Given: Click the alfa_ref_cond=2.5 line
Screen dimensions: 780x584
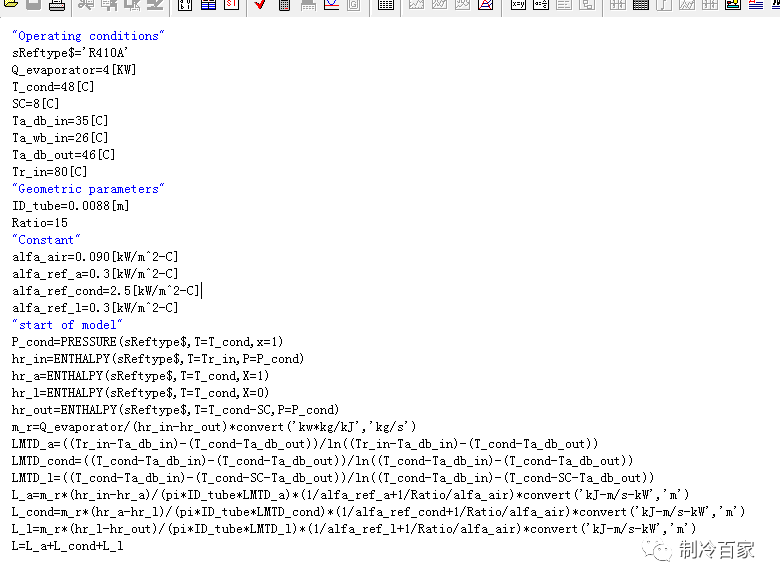Looking at the screenshot, I should click(x=105, y=291).
